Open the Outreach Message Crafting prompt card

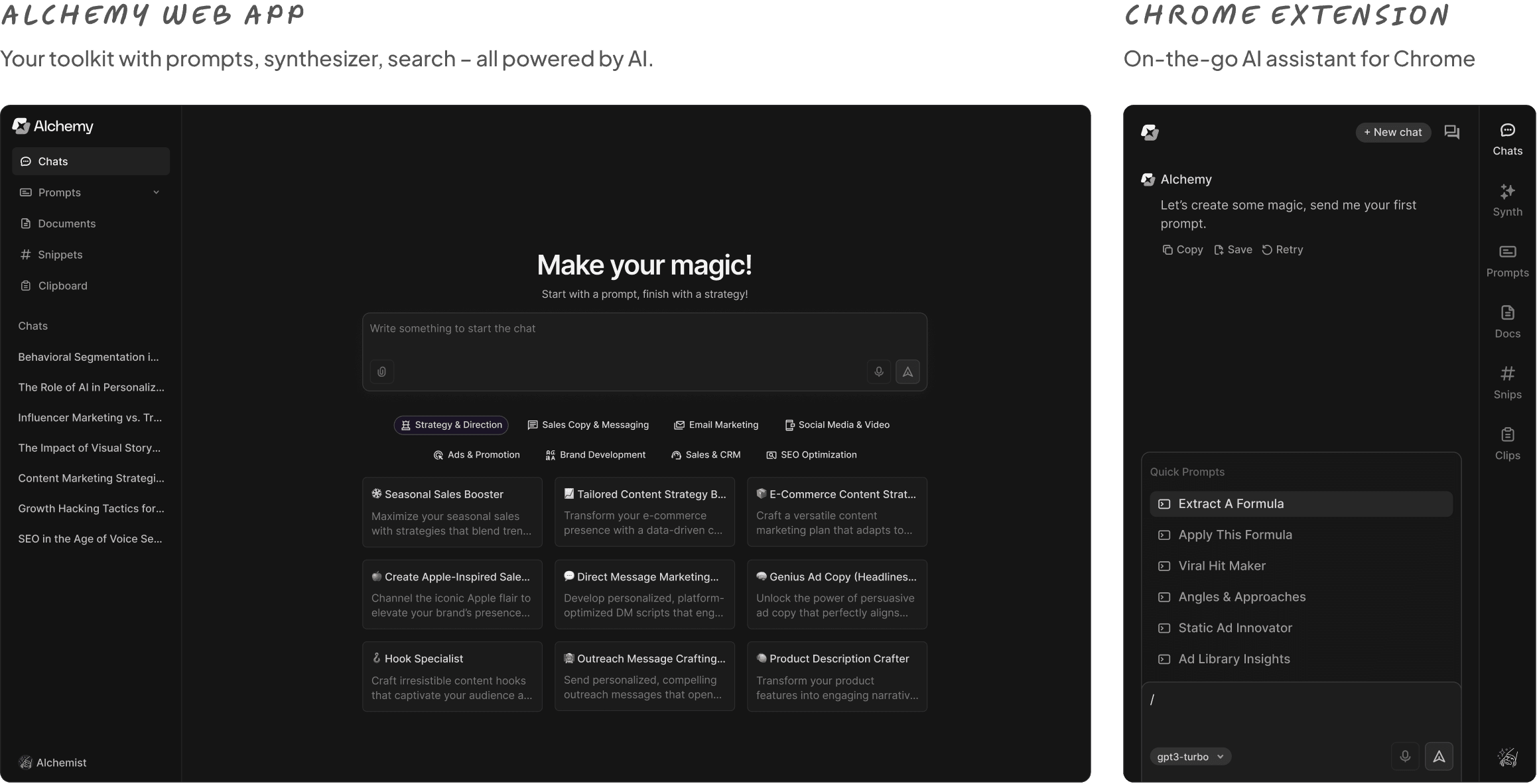coord(645,677)
